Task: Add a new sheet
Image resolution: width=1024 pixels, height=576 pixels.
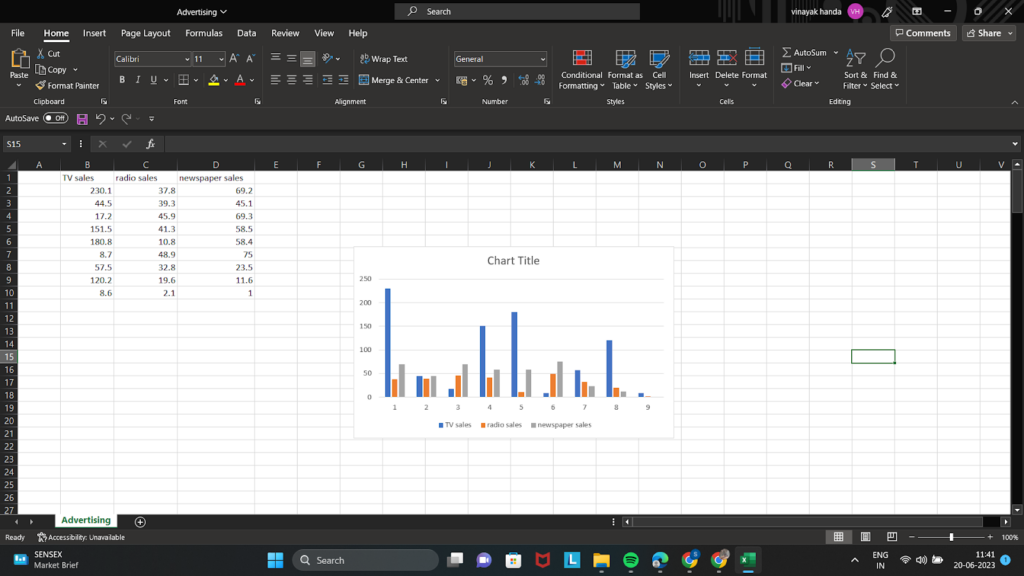Action: pyautogui.click(x=140, y=522)
